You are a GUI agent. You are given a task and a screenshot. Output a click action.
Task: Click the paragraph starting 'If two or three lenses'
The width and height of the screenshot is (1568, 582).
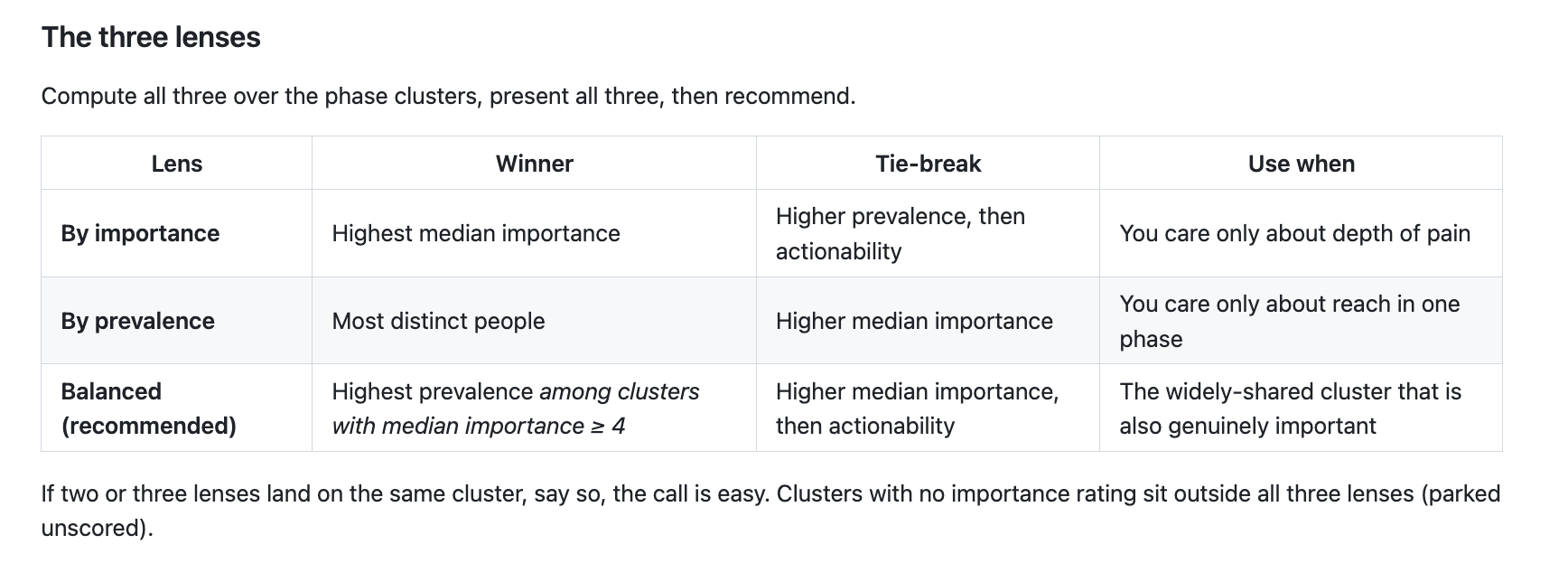pyautogui.click(x=770, y=511)
